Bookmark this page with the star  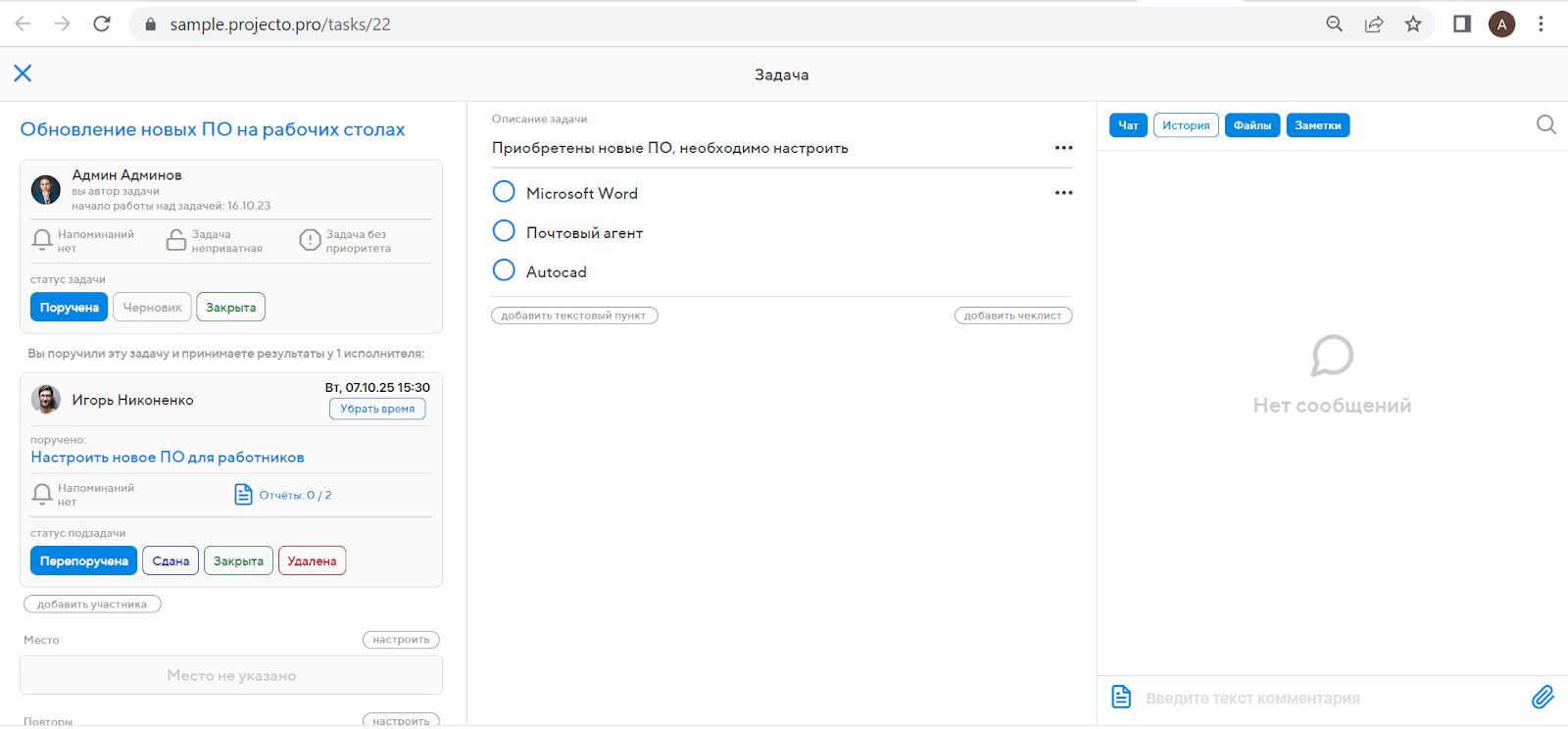point(1413,24)
